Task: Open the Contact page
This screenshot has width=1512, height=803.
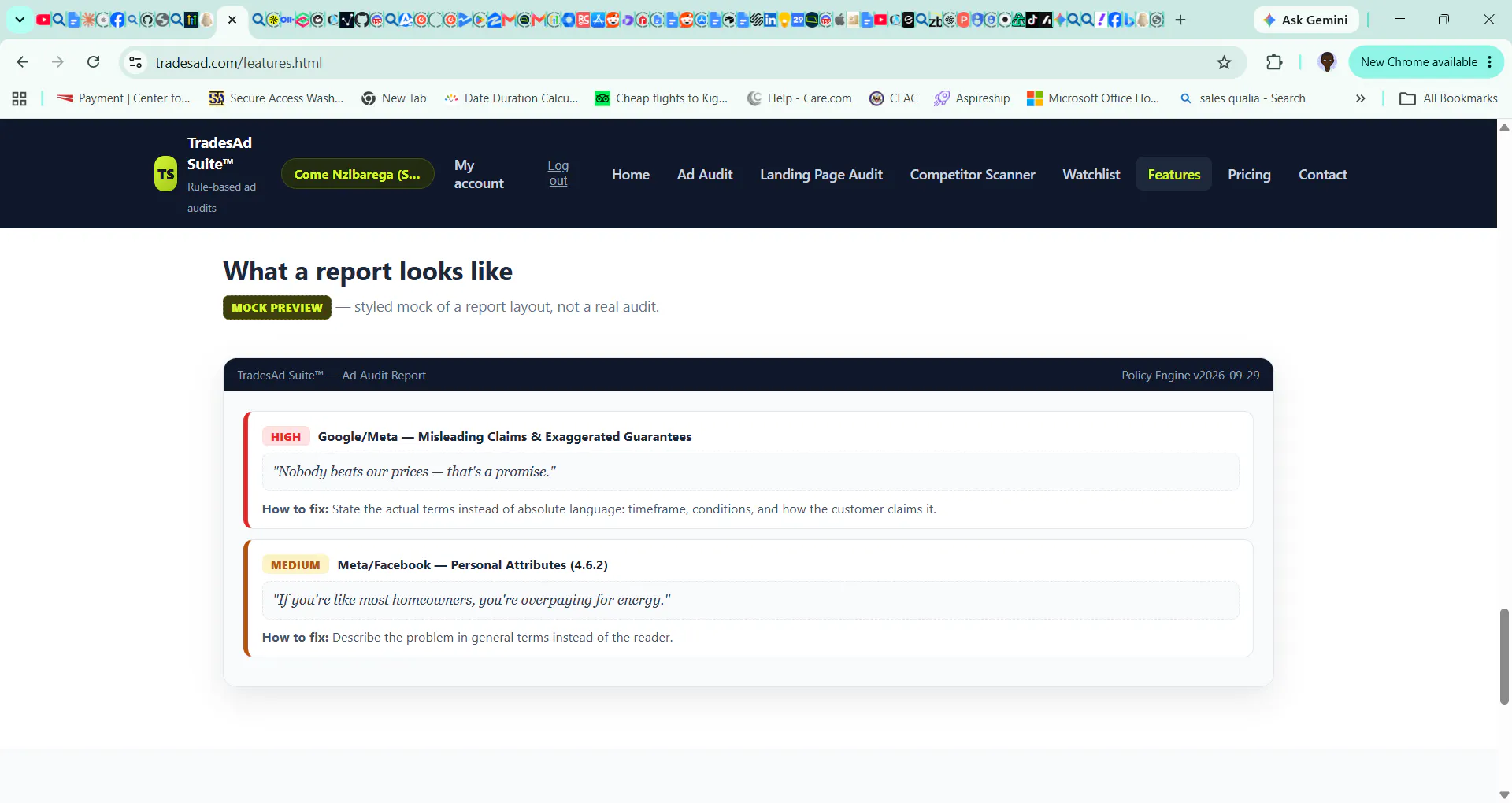Action: click(1323, 174)
